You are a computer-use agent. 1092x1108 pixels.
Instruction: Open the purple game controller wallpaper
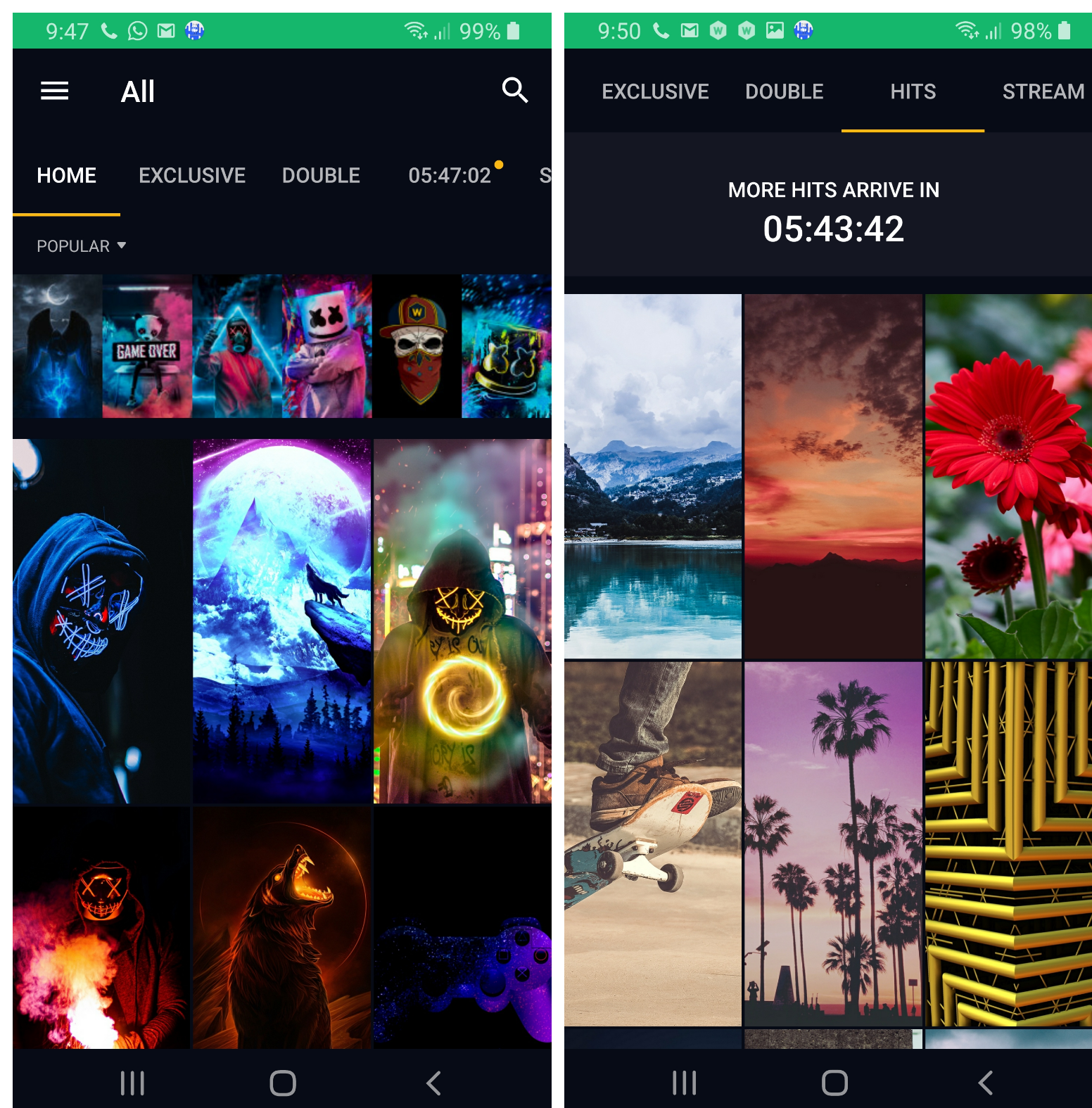[463, 928]
